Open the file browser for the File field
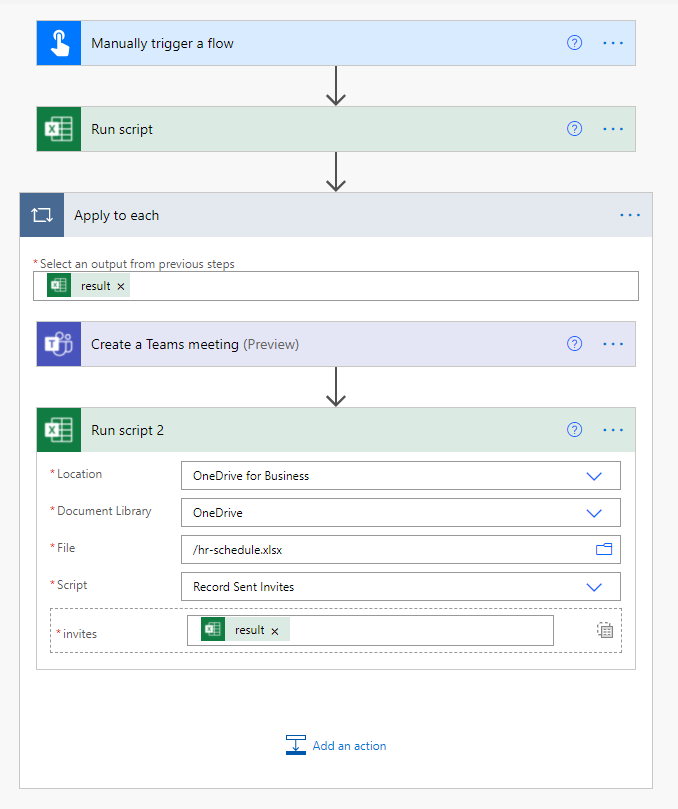The width and height of the screenshot is (678, 809). 604,548
